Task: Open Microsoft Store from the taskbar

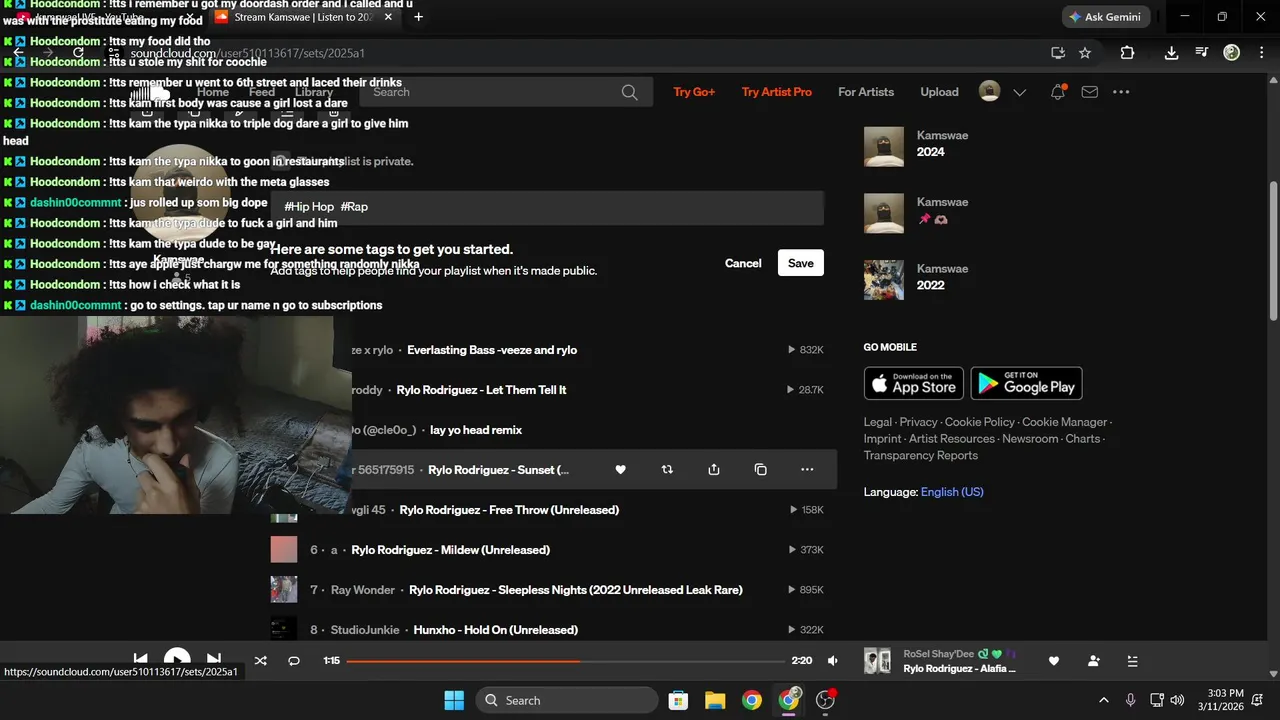Action: 678,700
